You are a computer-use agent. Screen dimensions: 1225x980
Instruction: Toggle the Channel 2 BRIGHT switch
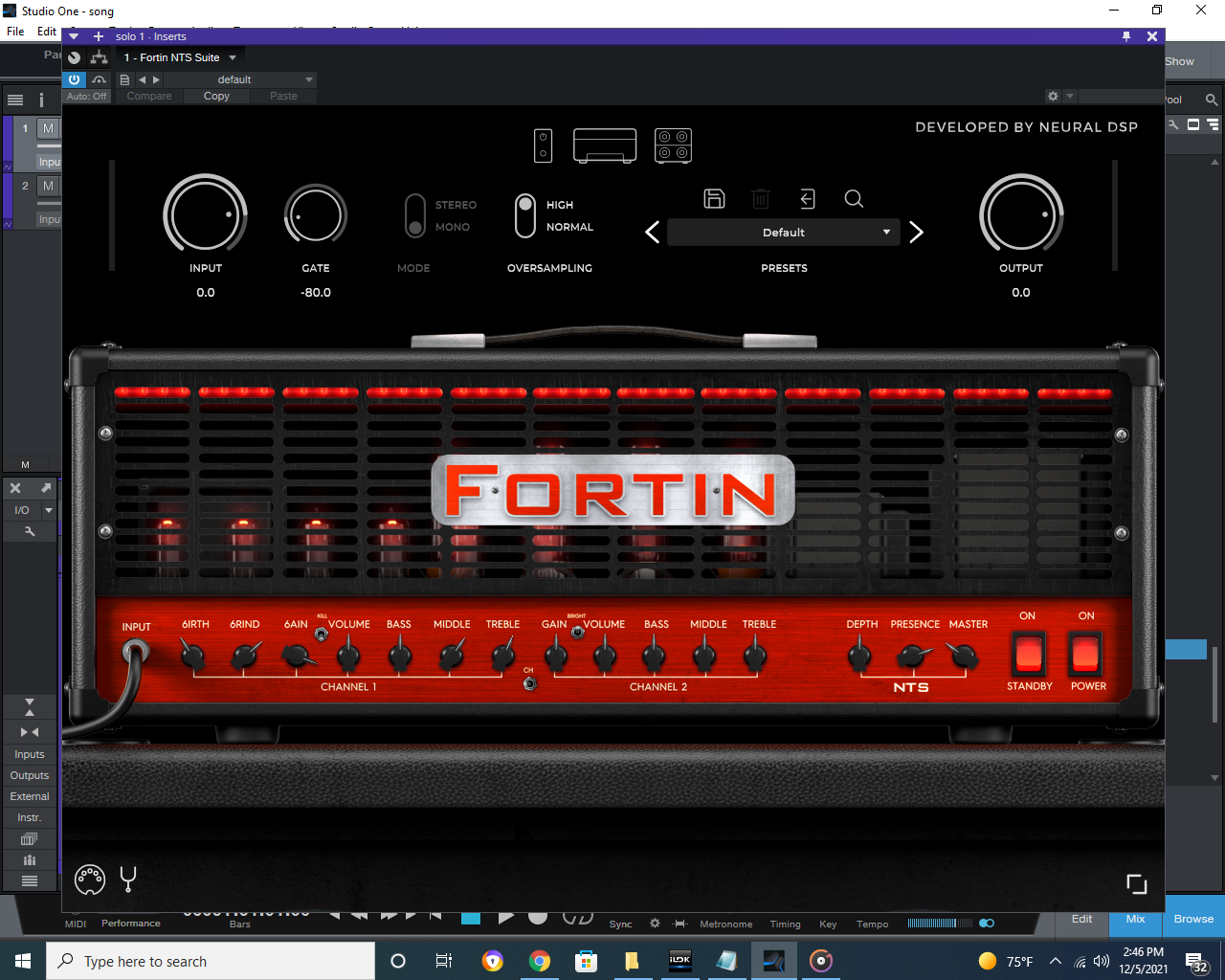pyautogui.click(x=578, y=632)
